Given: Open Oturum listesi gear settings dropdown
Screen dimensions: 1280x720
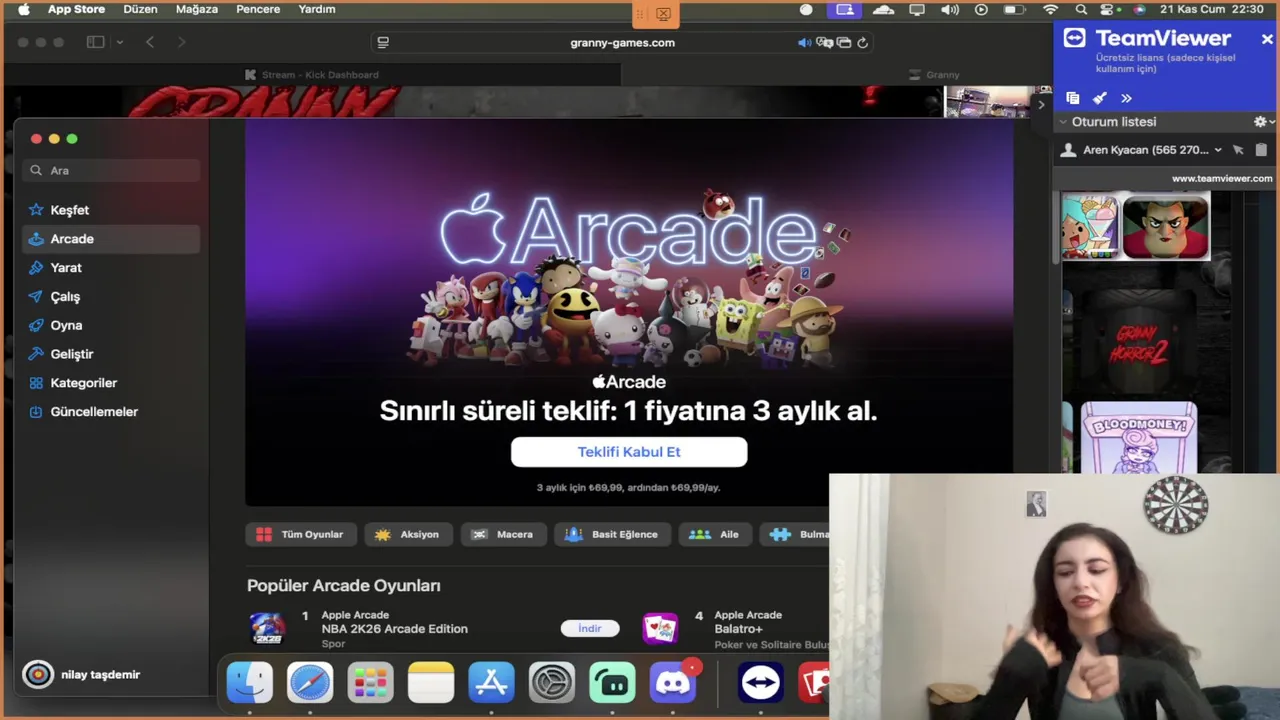Looking at the screenshot, I should click(x=1264, y=122).
